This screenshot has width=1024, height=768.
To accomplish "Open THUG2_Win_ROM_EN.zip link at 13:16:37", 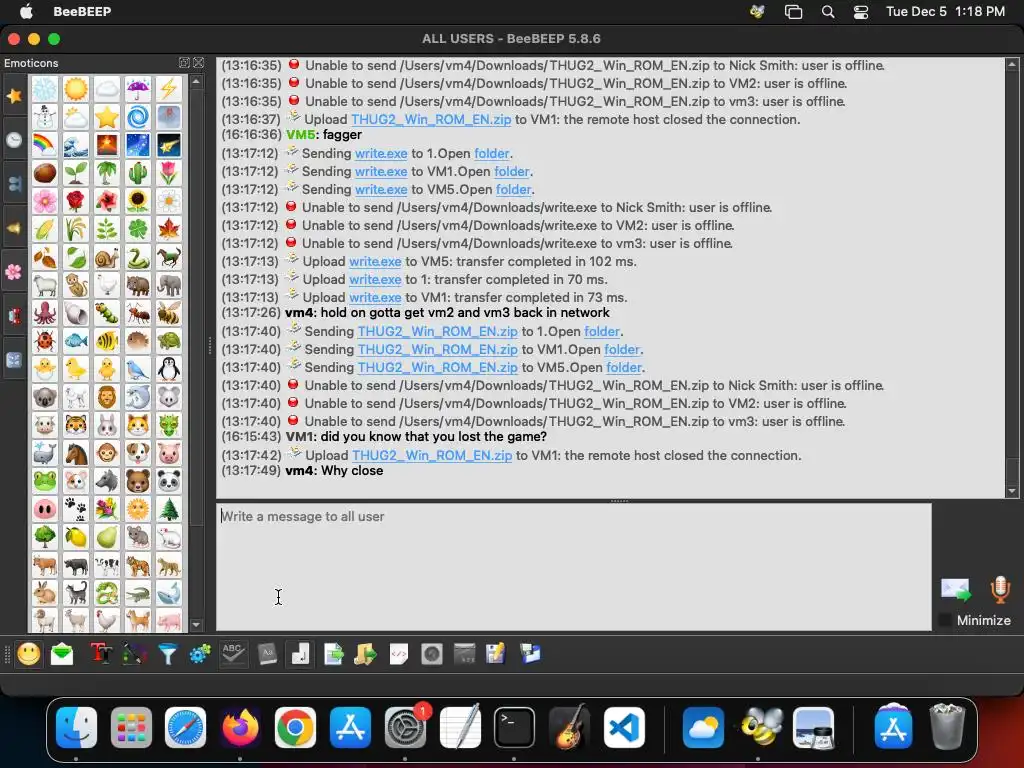I will 431,120.
